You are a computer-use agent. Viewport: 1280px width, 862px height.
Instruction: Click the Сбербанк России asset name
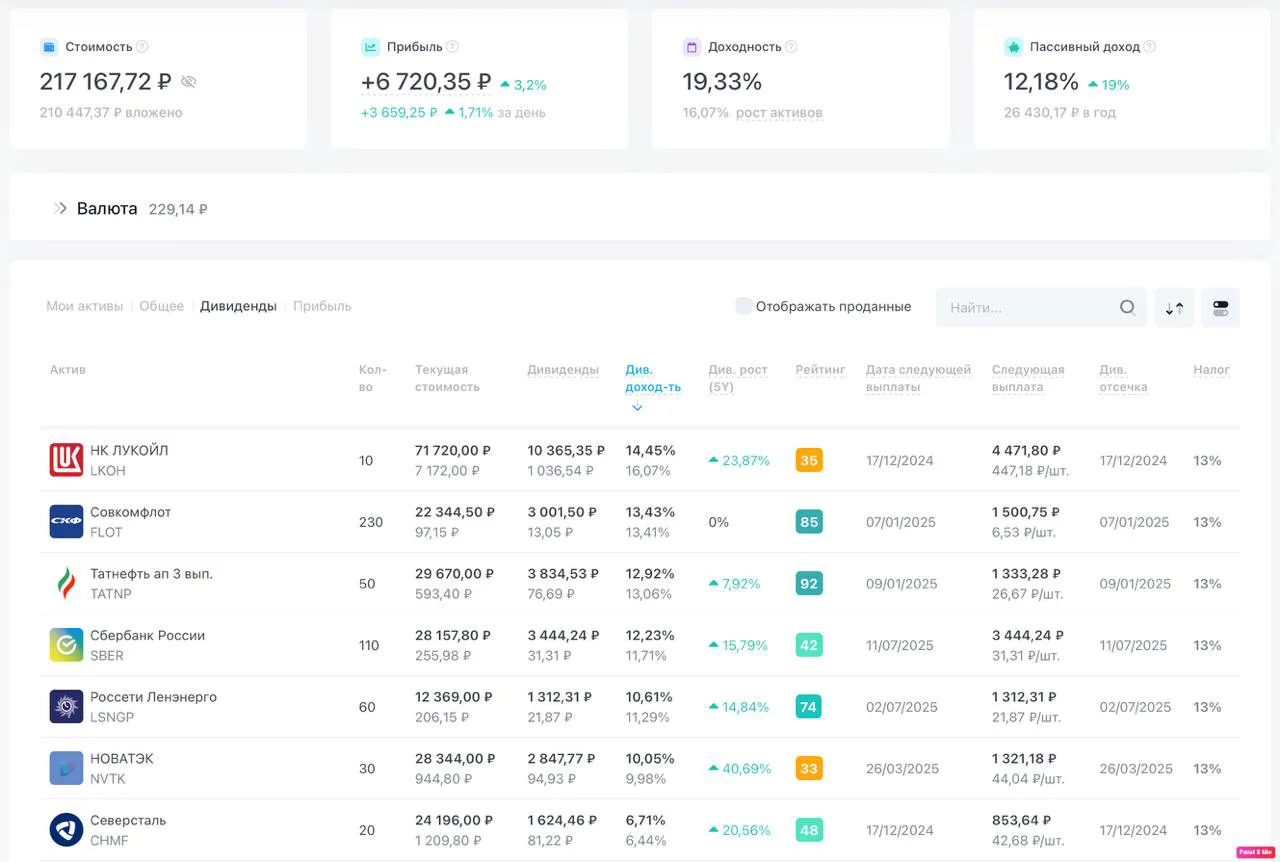(x=147, y=635)
